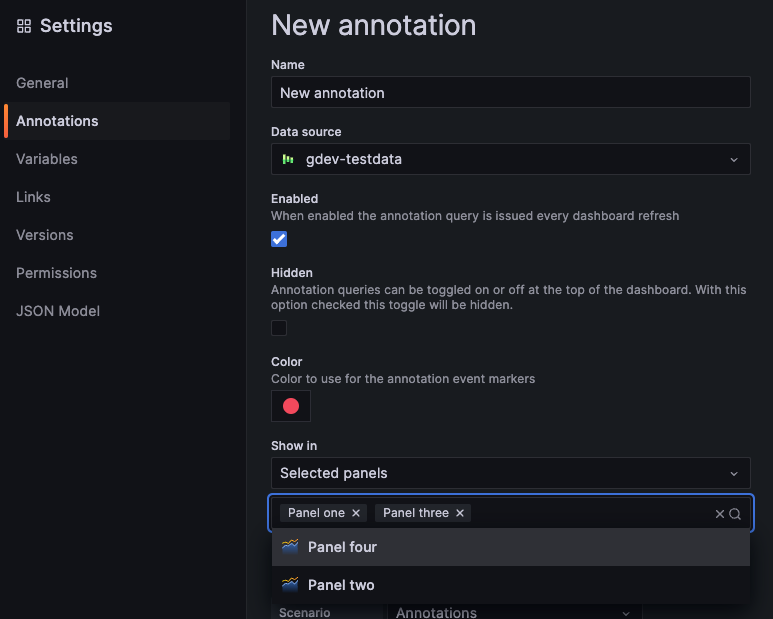773x619 pixels.
Task: Remove the Panel one tag
Action: (x=356, y=513)
